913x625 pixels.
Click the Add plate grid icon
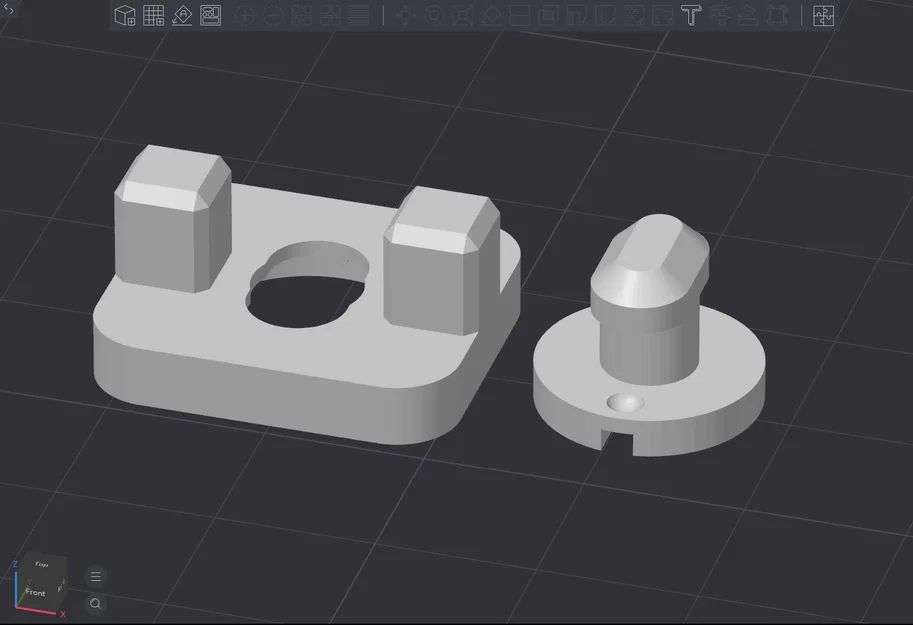pos(153,16)
